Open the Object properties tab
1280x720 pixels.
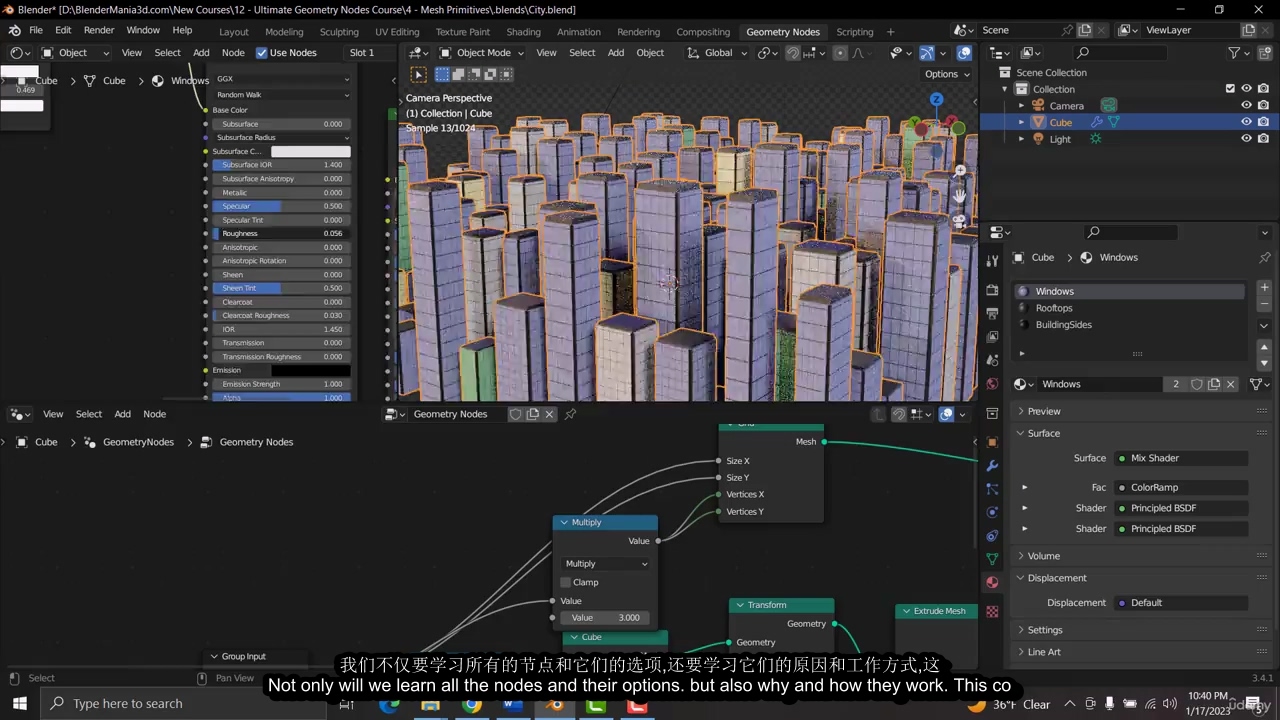click(x=992, y=442)
